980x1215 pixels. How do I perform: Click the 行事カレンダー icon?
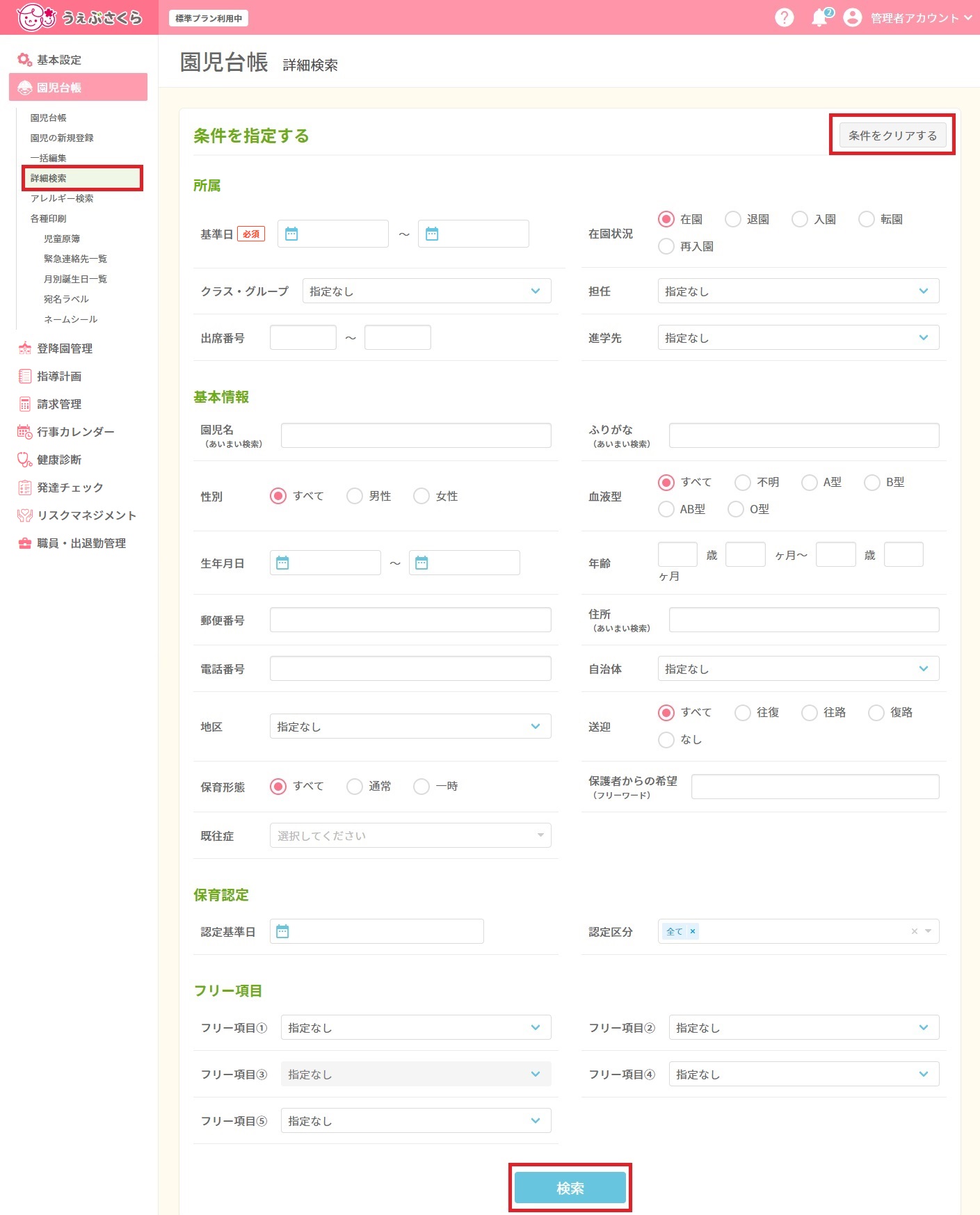coord(25,432)
